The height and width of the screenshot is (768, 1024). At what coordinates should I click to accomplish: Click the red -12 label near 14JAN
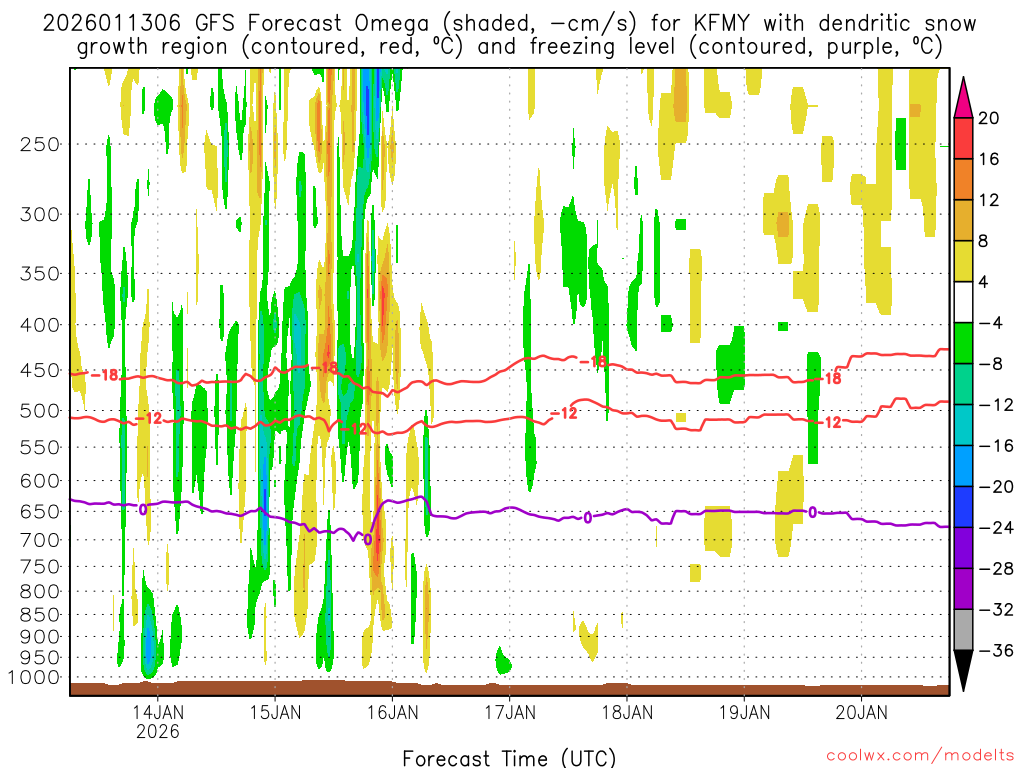(149, 419)
